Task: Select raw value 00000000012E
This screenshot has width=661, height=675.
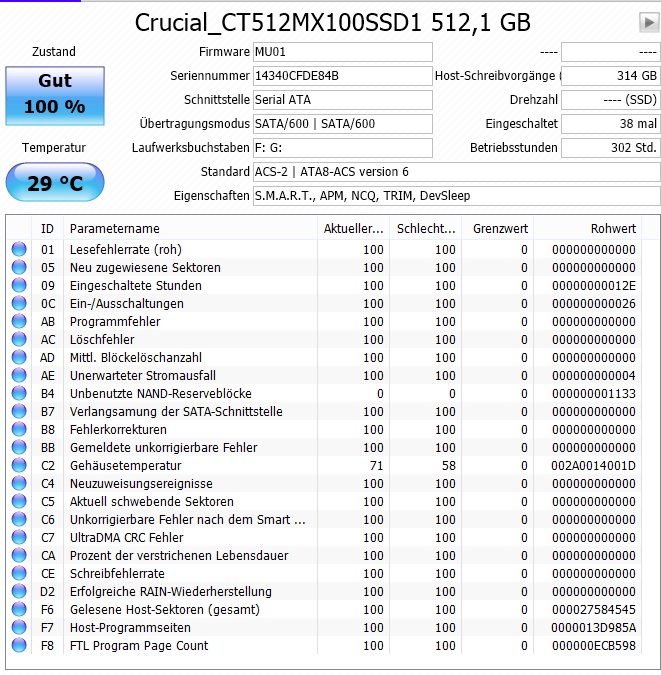Action: [x=594, y=286]
